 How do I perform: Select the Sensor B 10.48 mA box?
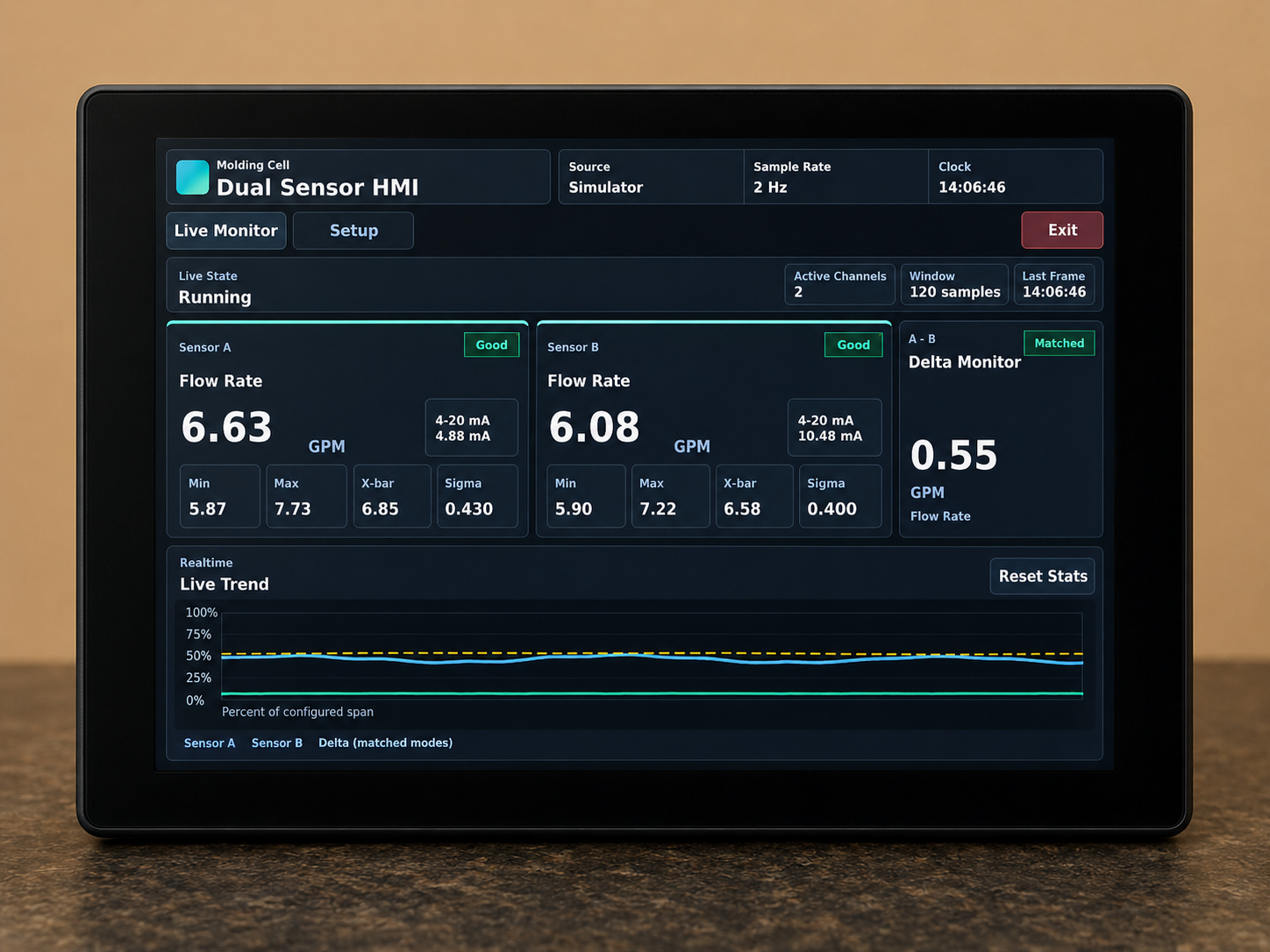pos(834,428)
